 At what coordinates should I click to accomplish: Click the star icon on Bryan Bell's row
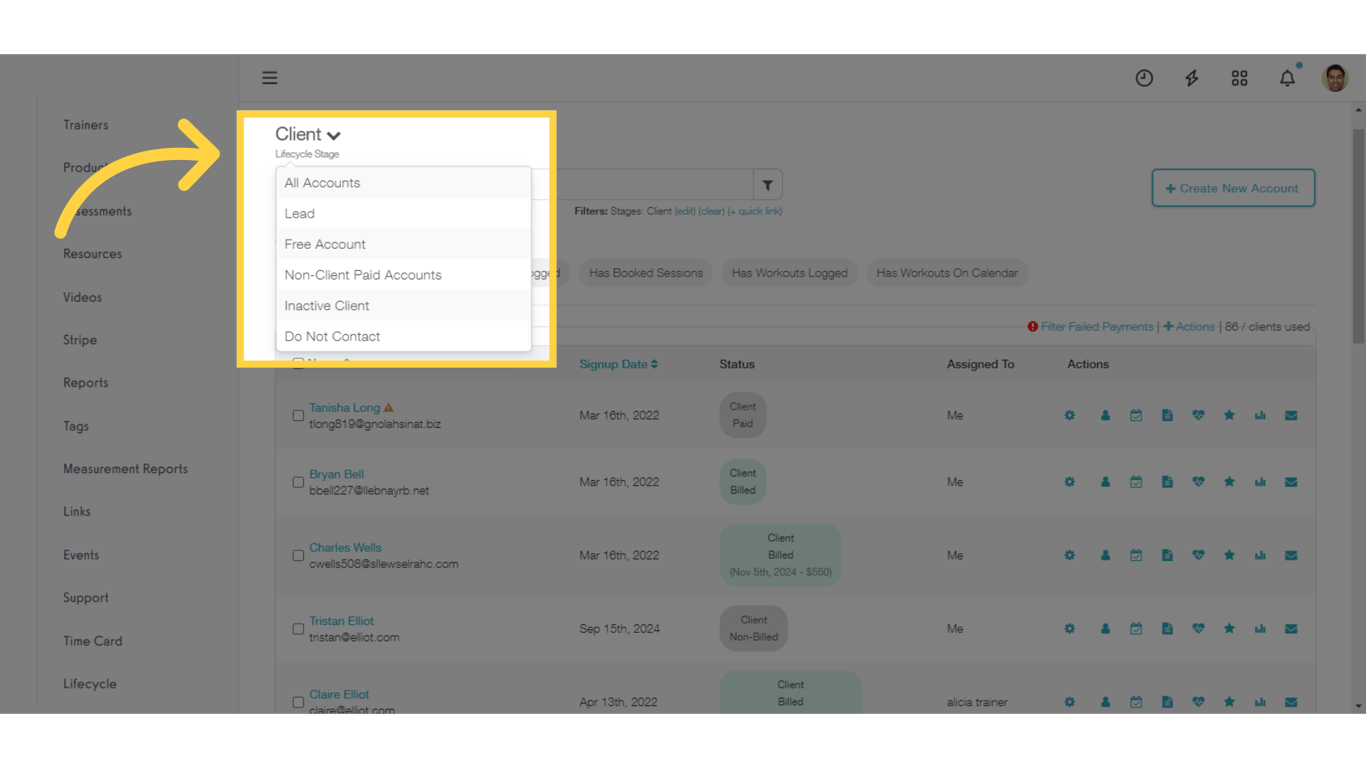1229,481
